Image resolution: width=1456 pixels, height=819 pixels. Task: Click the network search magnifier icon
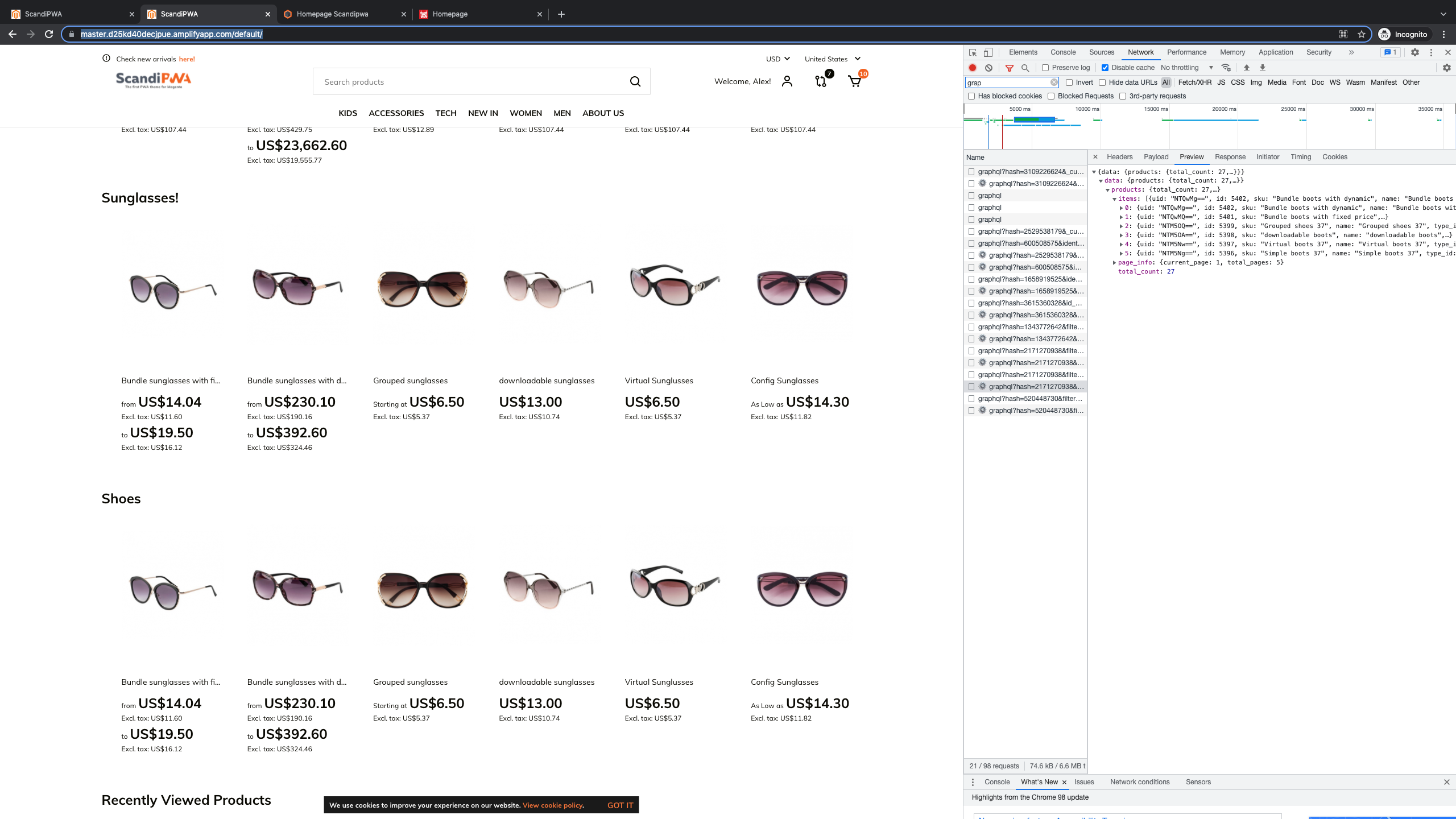[1025, 68]
